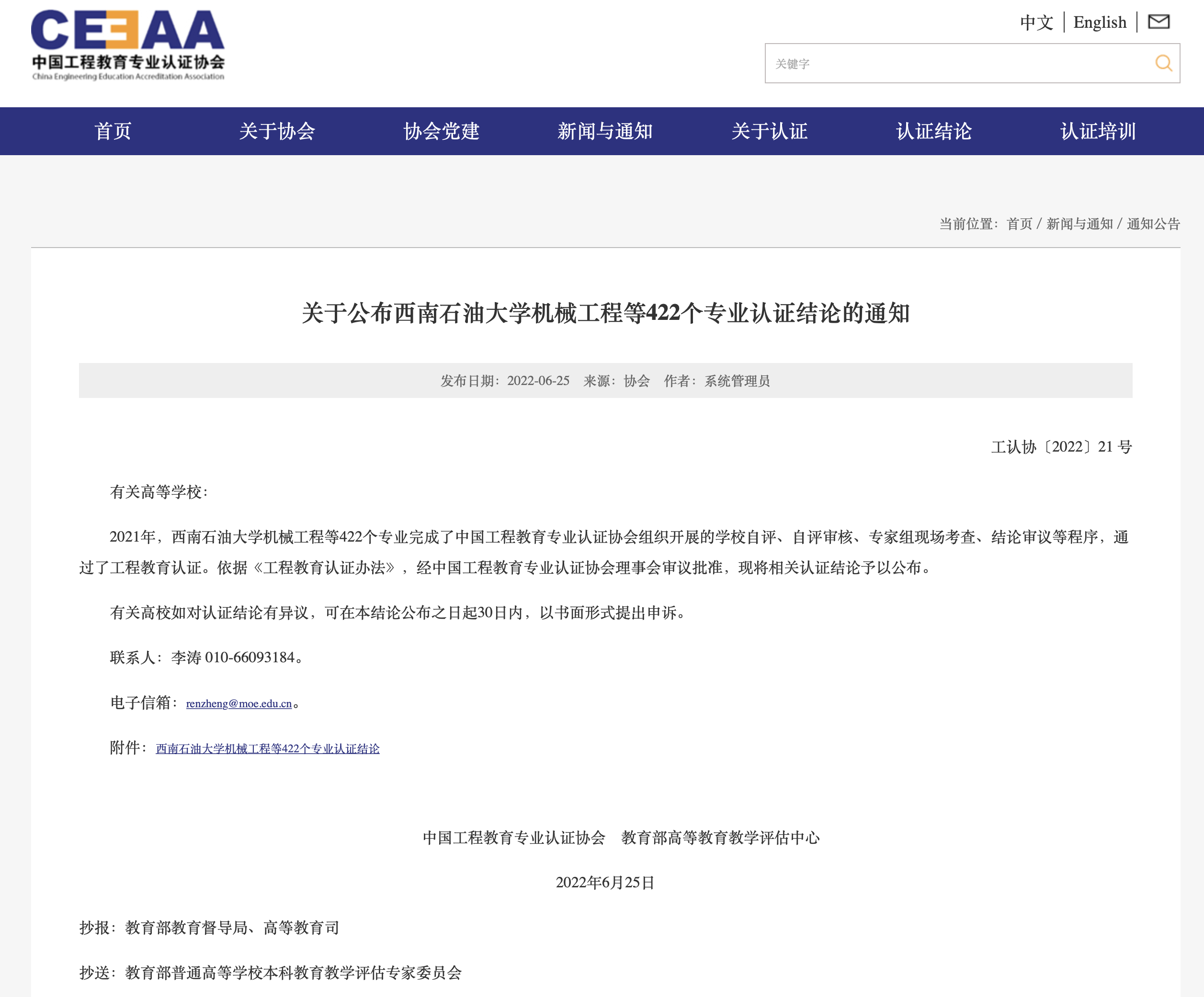Open the 新闻与通知 navigation item
This screenshot has height=997, width=1204.
click(x=605, y=131)
